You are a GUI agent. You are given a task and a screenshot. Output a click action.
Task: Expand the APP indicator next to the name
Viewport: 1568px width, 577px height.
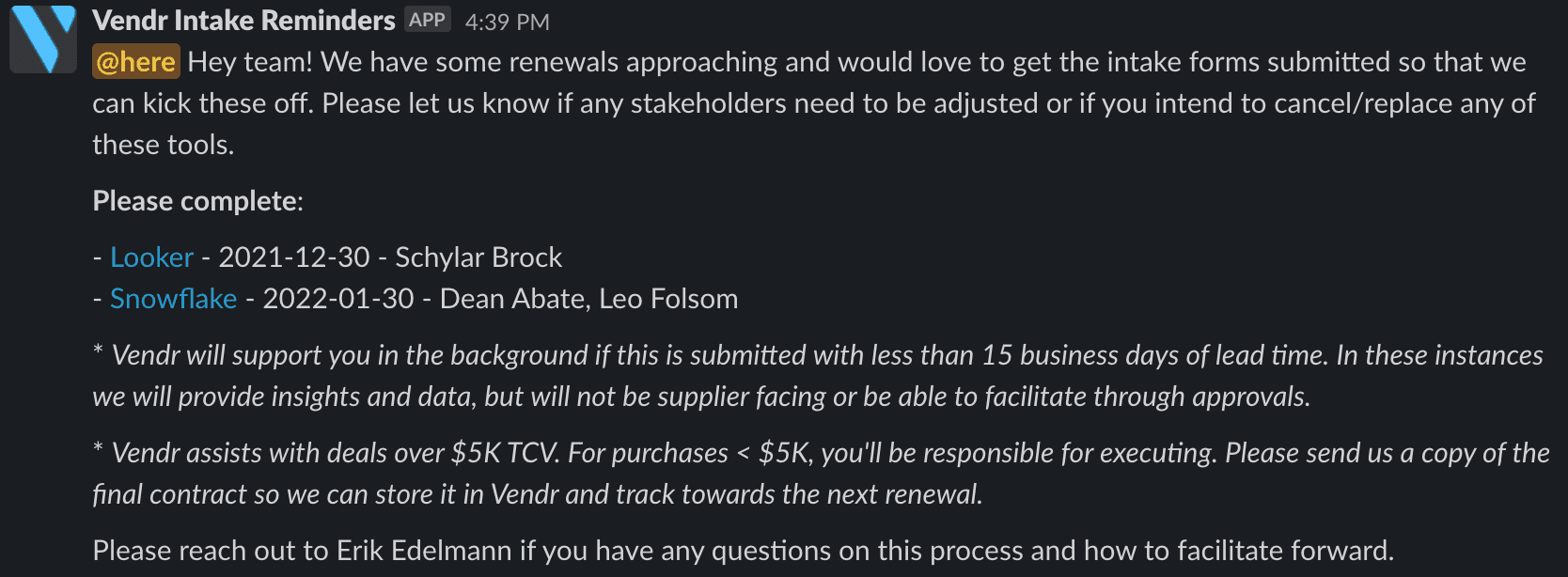[428, 18]
